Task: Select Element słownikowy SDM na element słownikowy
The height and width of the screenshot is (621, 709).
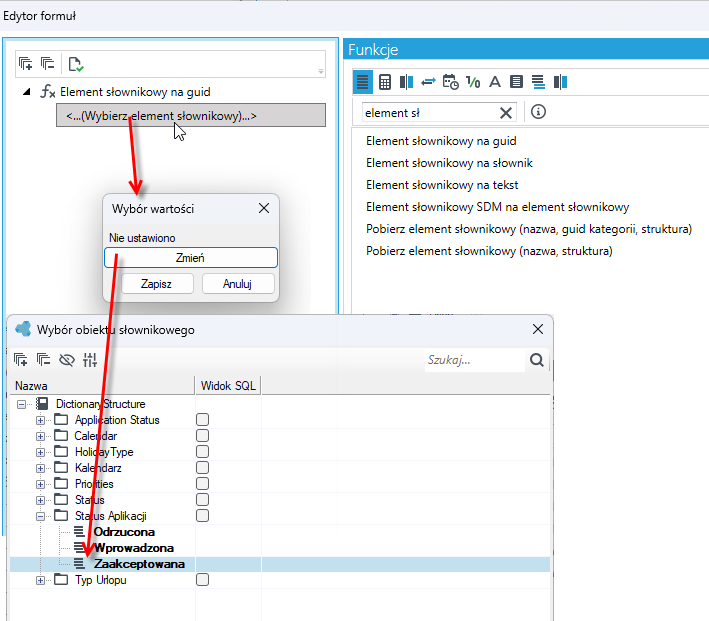Action: point(497,207)
